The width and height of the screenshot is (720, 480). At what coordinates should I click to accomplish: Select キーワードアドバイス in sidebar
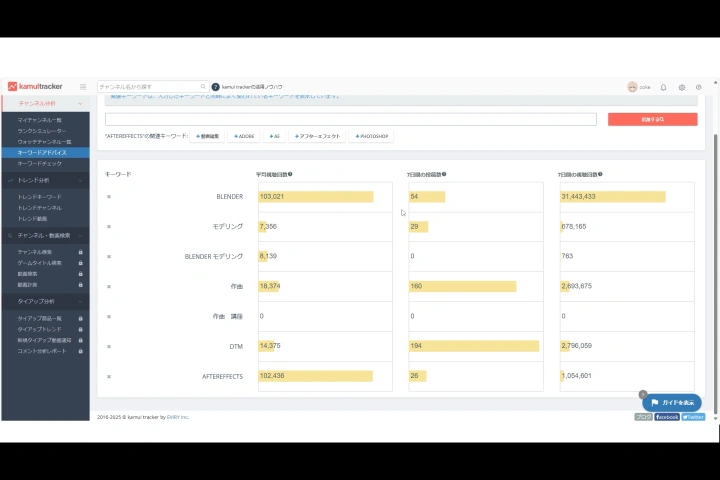point(45,152)
